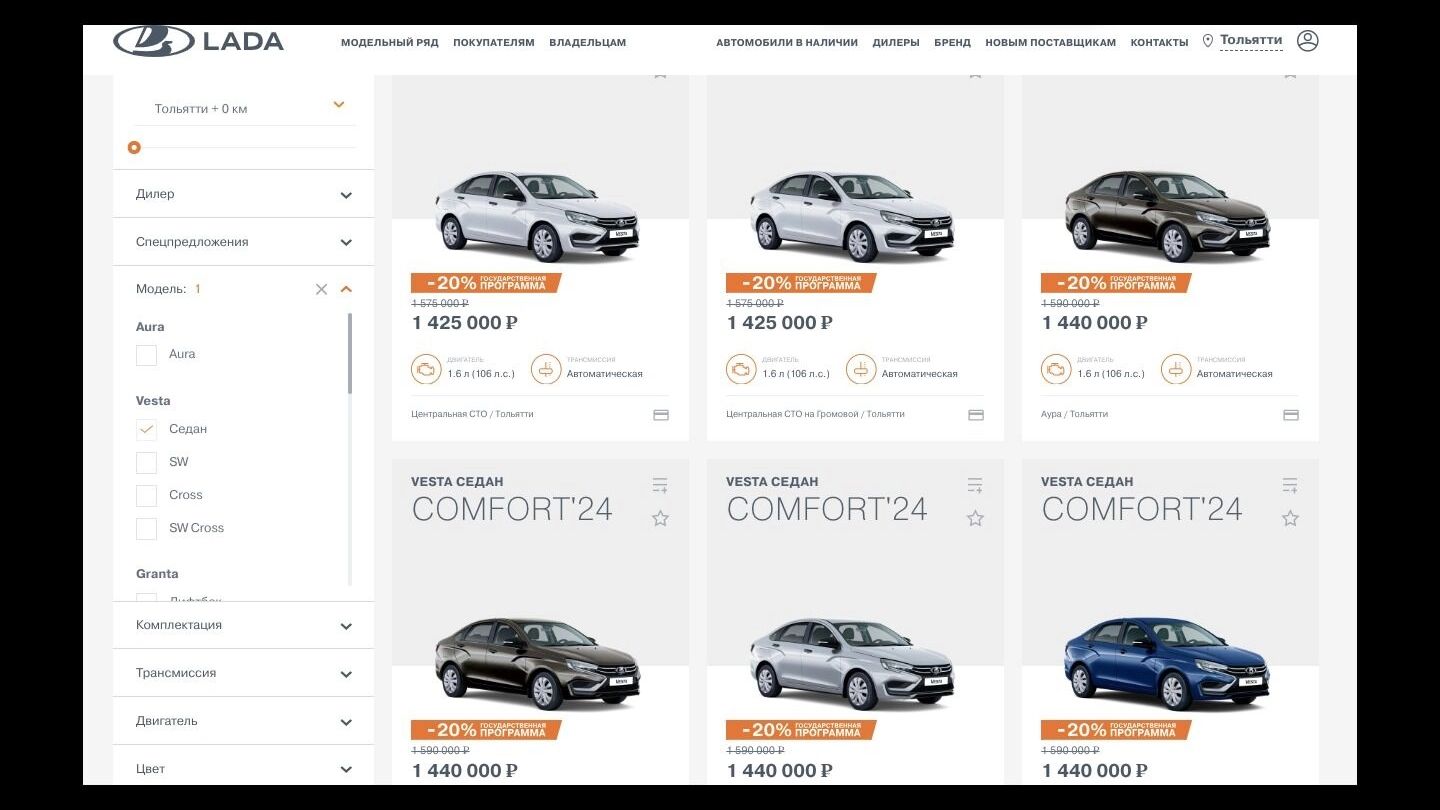The image size is (1440, 810).
Task: Clear the Модель filter with the X icon
Action: (321, 289)
